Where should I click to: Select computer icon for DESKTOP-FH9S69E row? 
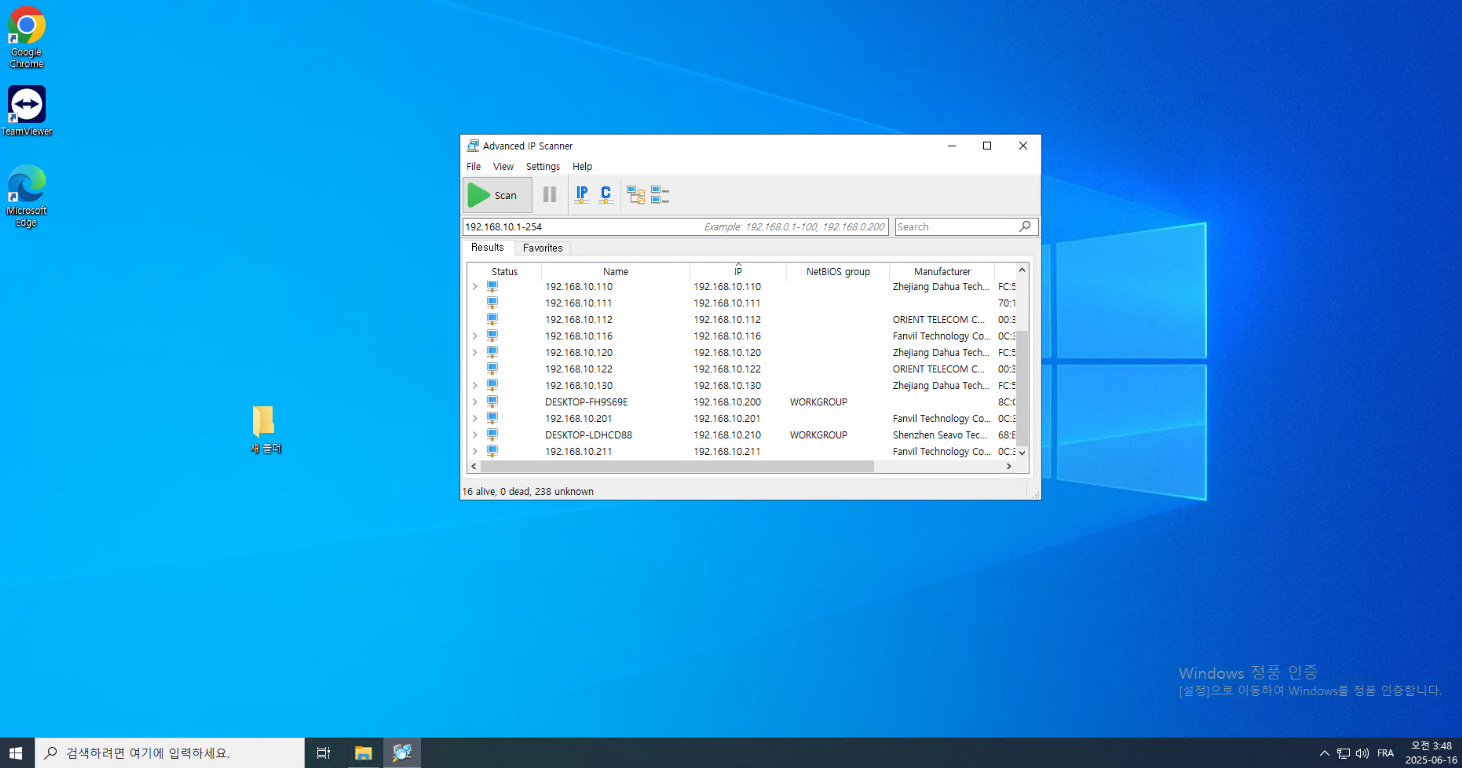click(x=492, y=402)
